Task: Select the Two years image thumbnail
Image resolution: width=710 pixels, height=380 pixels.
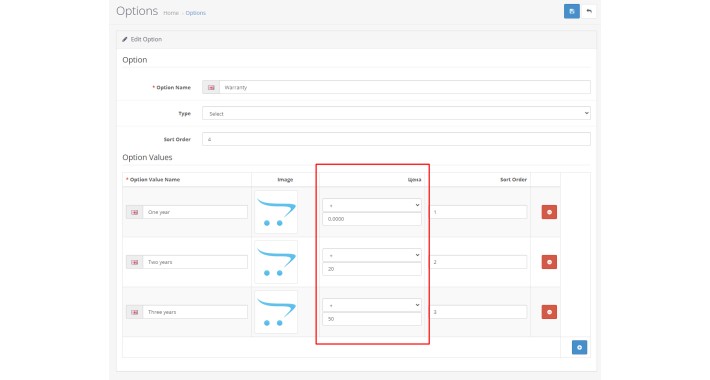Action: pyautogui.click(x=276, y=262)
